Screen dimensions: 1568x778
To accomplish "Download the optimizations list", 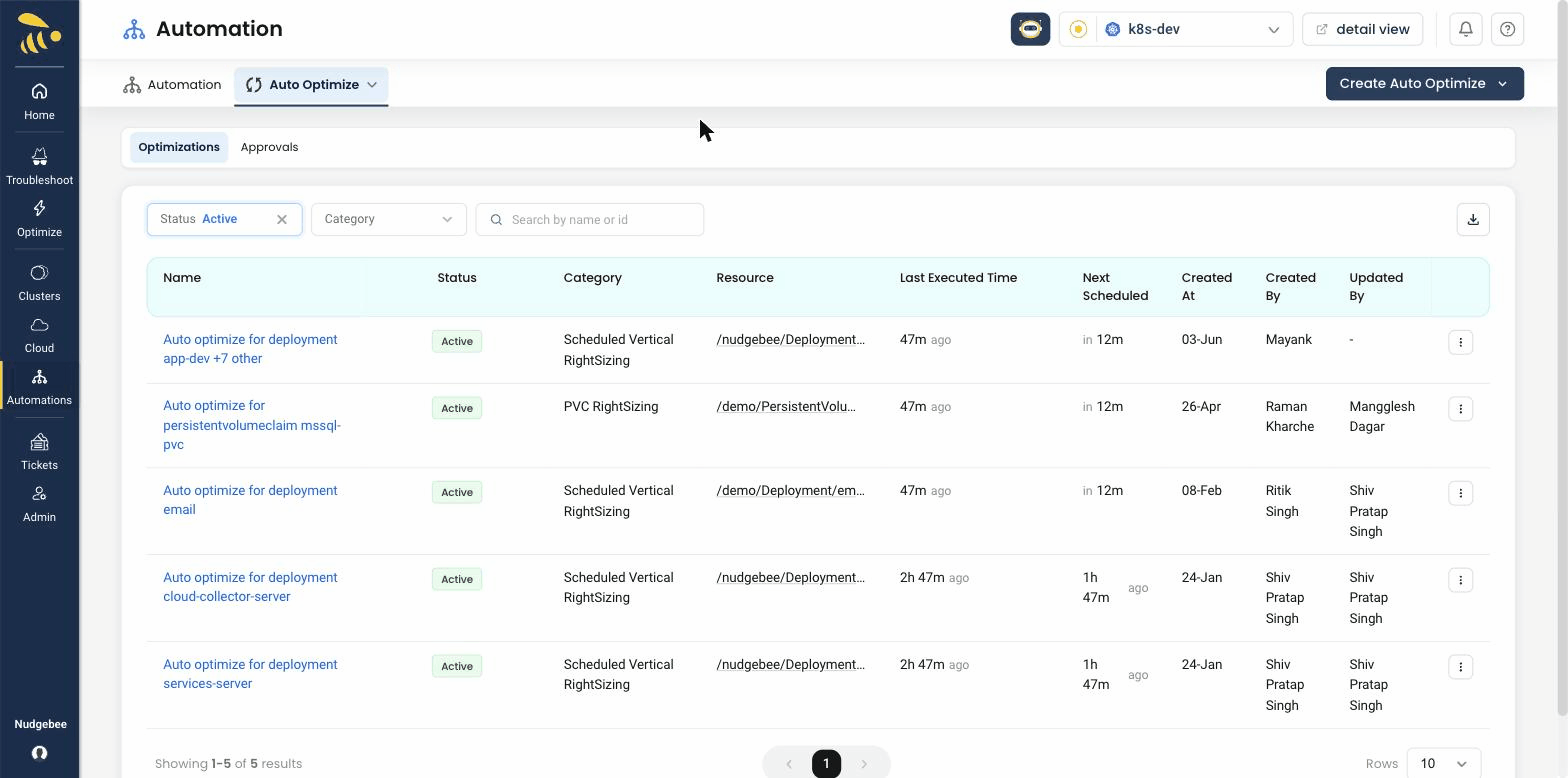I will pyautogui.click(x=1473, y=219).
